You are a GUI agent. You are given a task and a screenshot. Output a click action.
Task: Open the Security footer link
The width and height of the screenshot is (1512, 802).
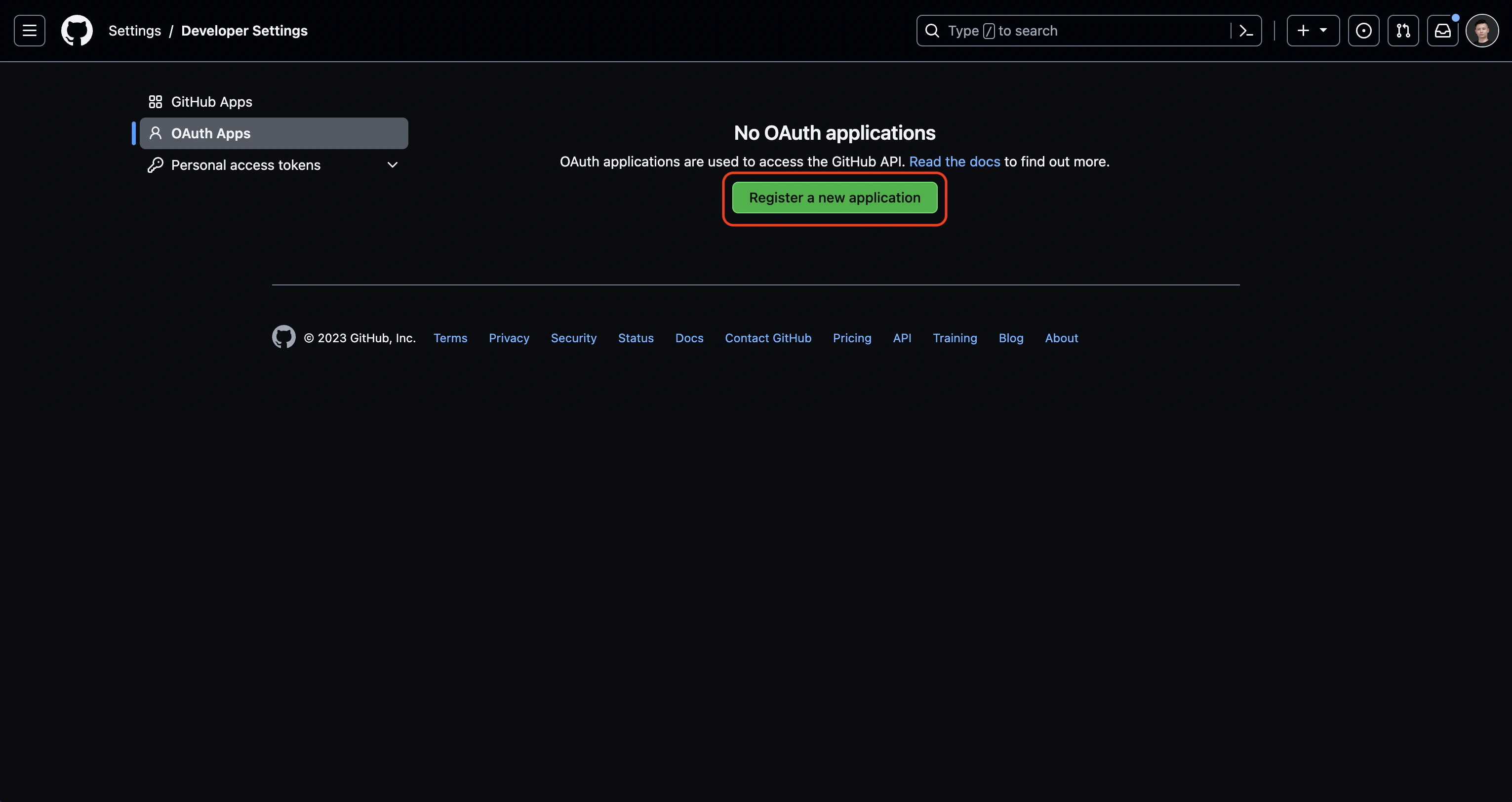(573, 338)
